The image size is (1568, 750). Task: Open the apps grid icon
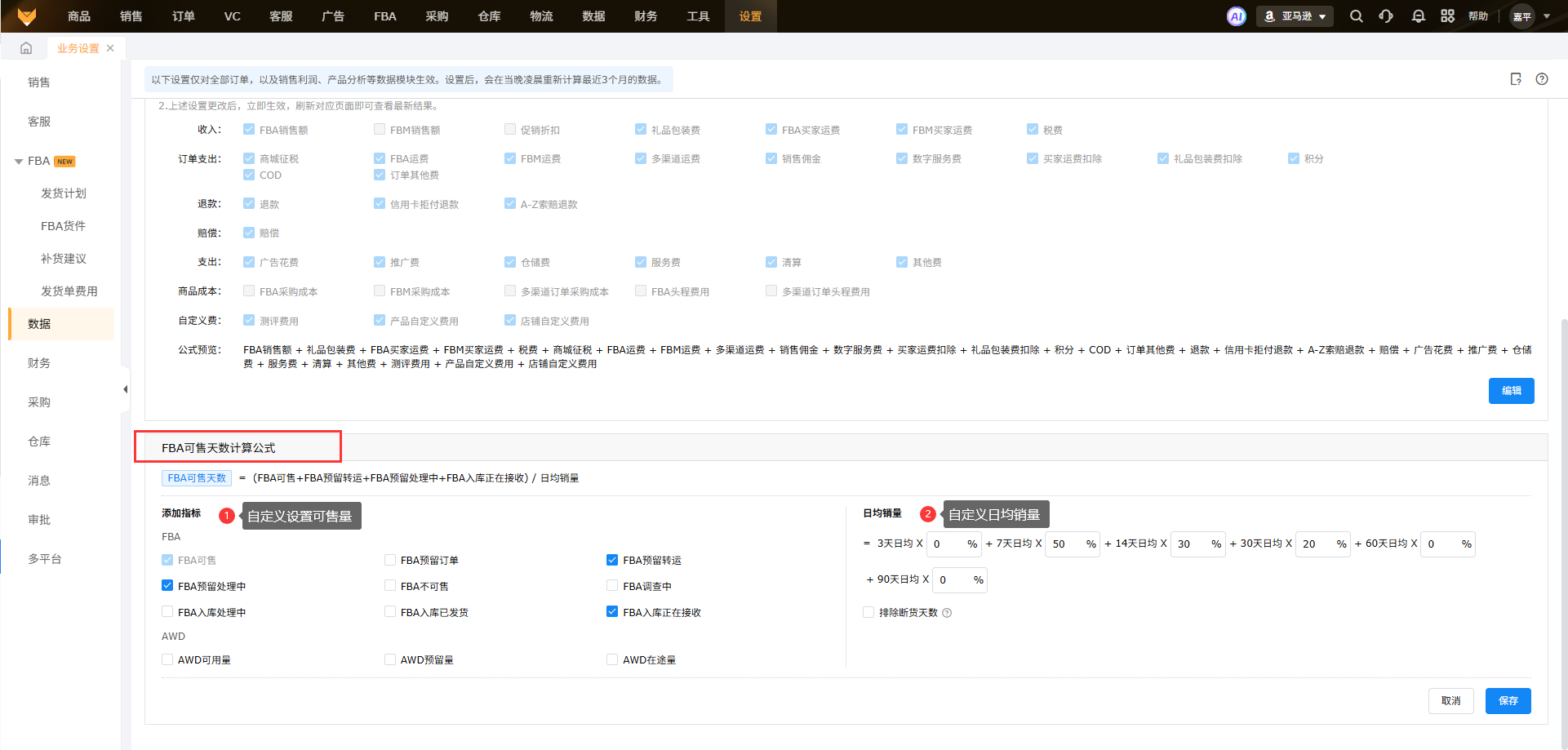point(1448,16)
